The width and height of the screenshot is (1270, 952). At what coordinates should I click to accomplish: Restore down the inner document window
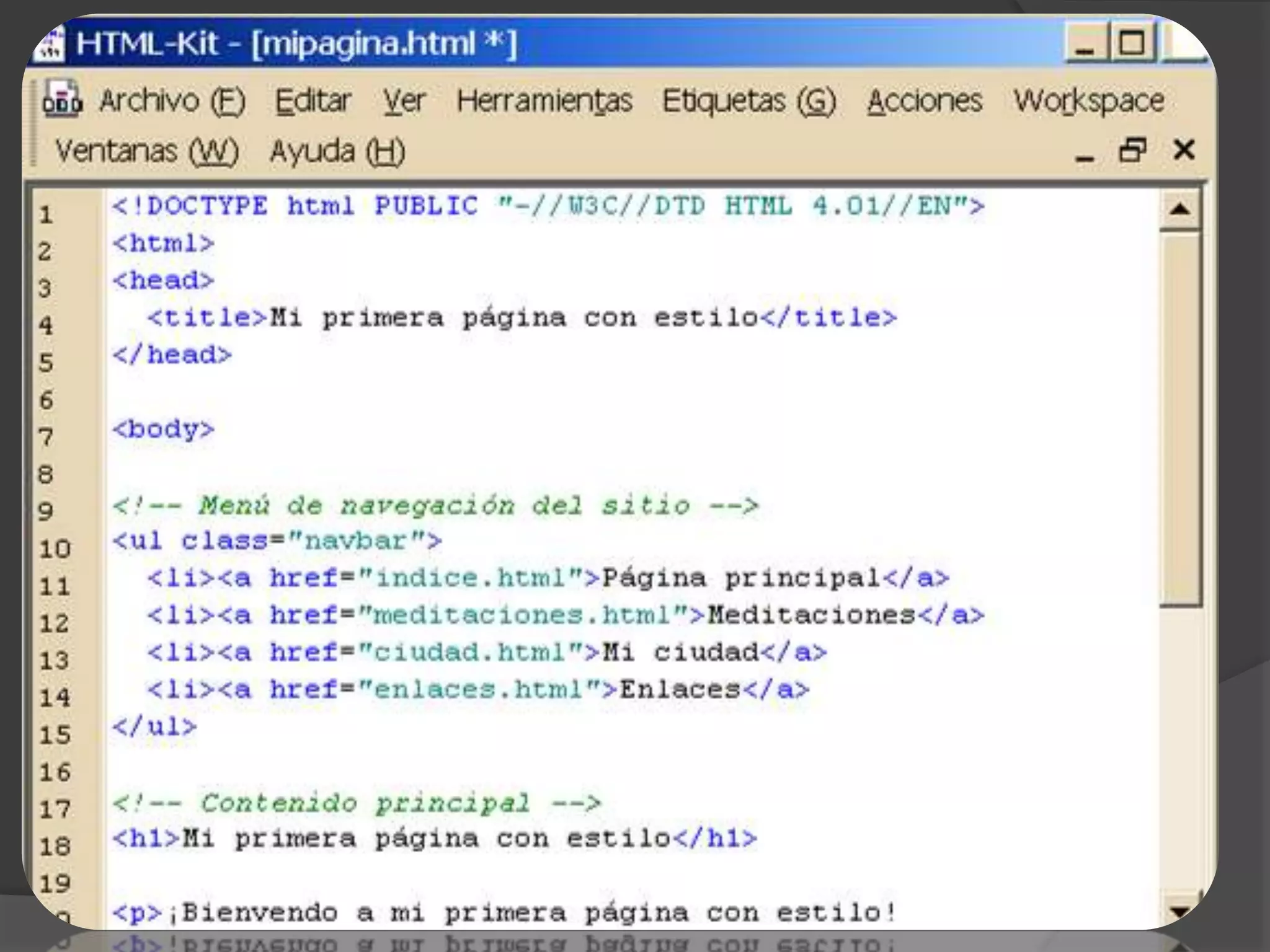click(1132, 151)
